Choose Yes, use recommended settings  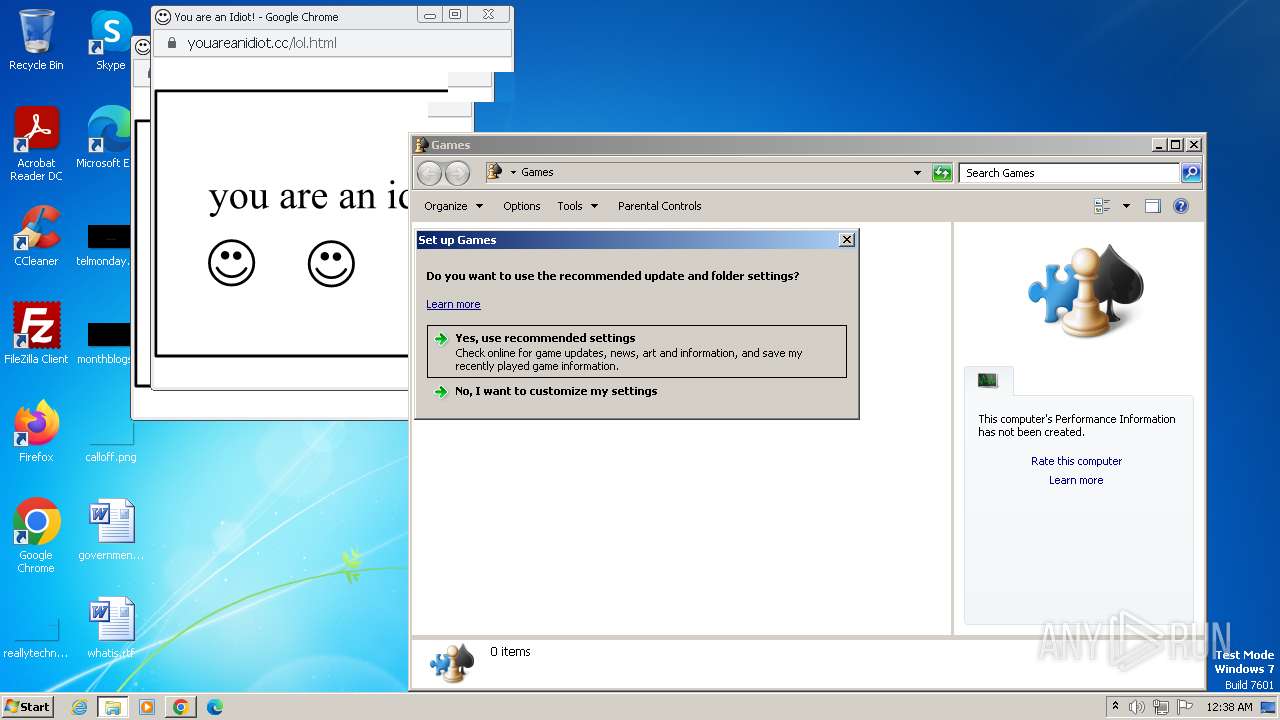pyautogui.click(x=636, y=351)
